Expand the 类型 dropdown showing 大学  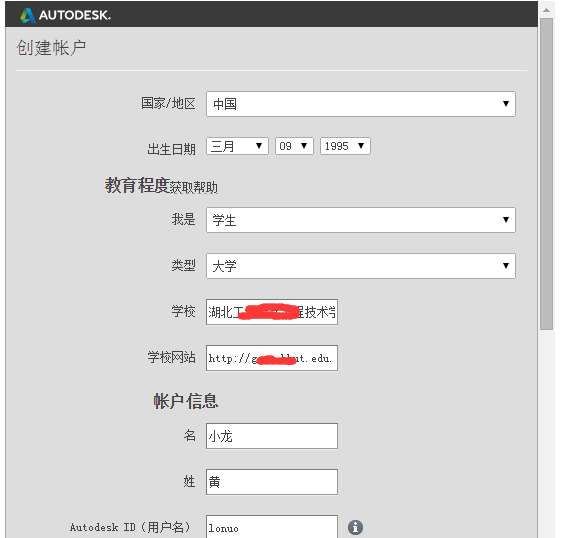coord(361,266)
